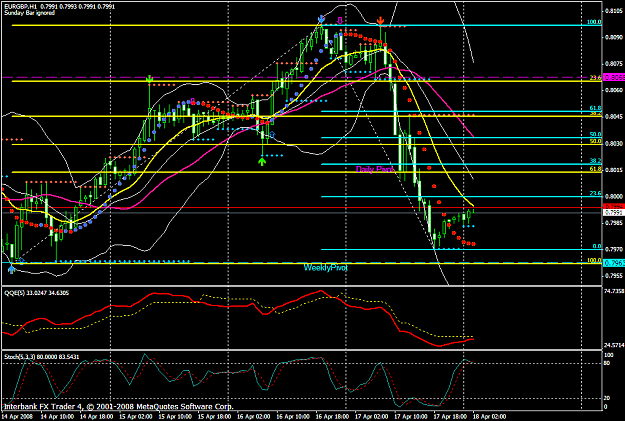Select the magenta 0.8065 price tag

pyautogui.click(x=614, y=77)
